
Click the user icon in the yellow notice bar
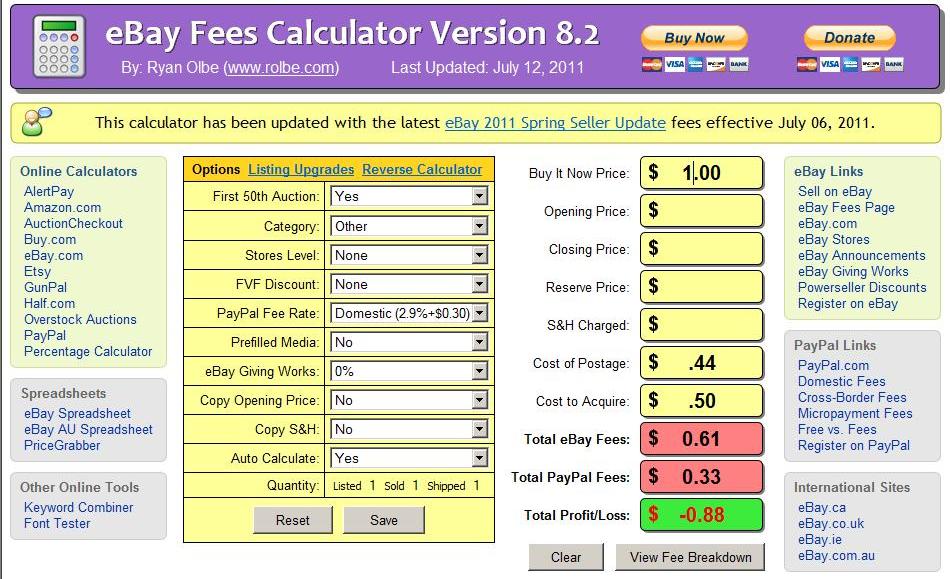[x=37, y=122]
